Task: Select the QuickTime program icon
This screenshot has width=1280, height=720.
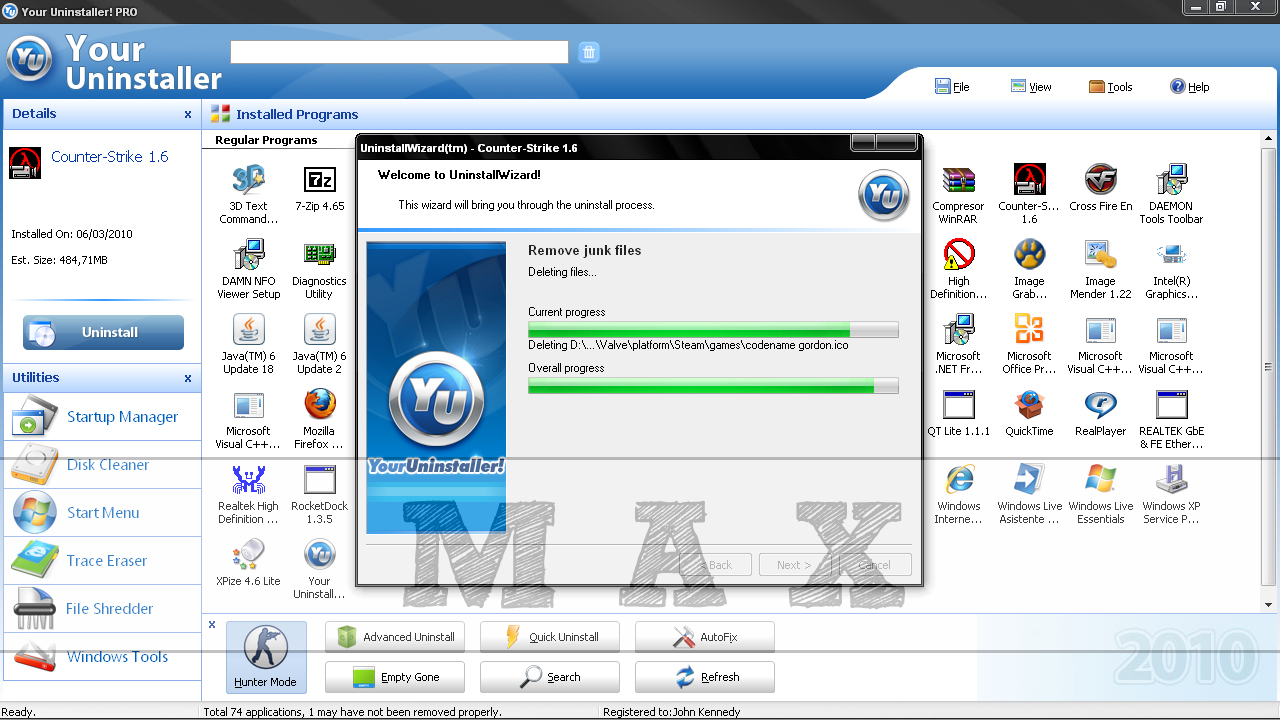Action: tap(1029, 405)
